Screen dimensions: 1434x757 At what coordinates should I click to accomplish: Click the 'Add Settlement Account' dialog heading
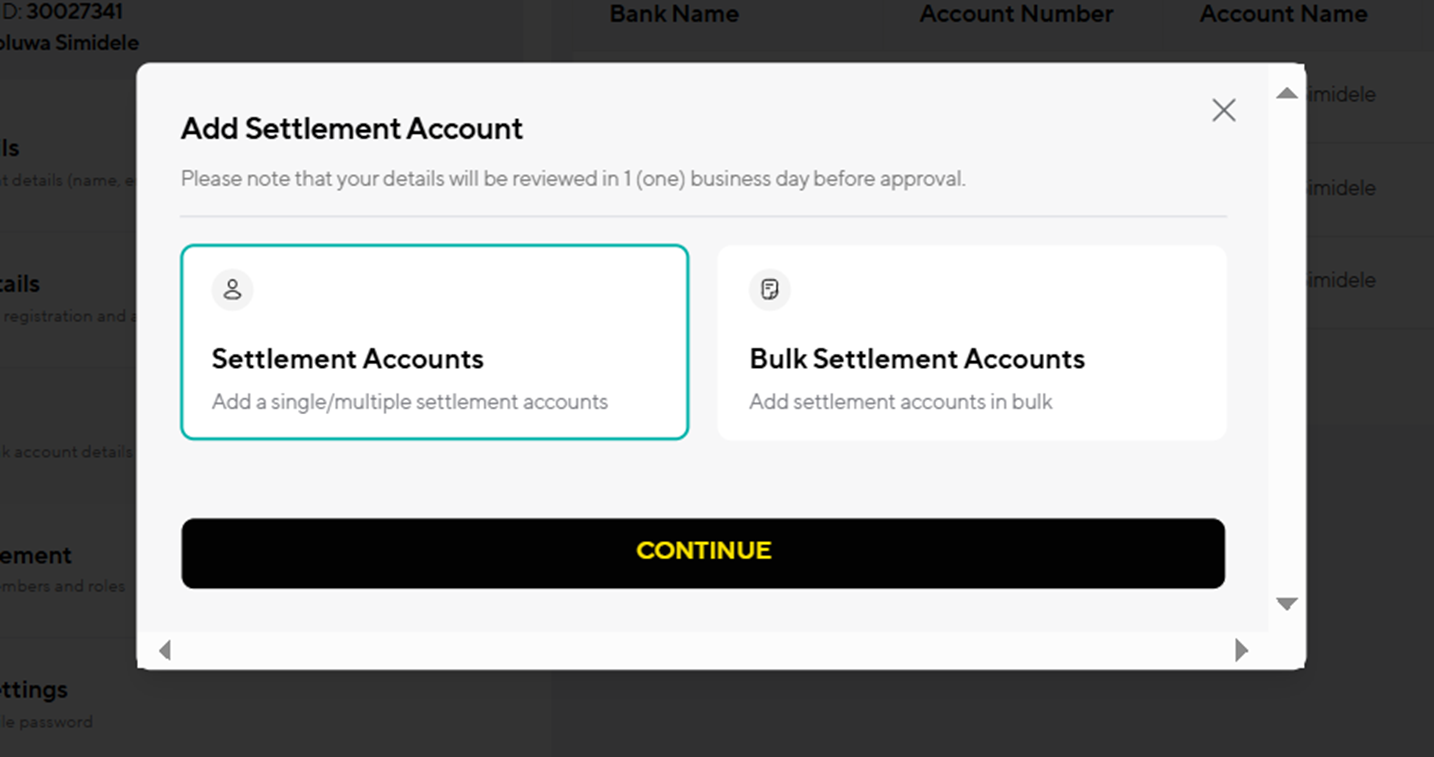tap(352, 129)
